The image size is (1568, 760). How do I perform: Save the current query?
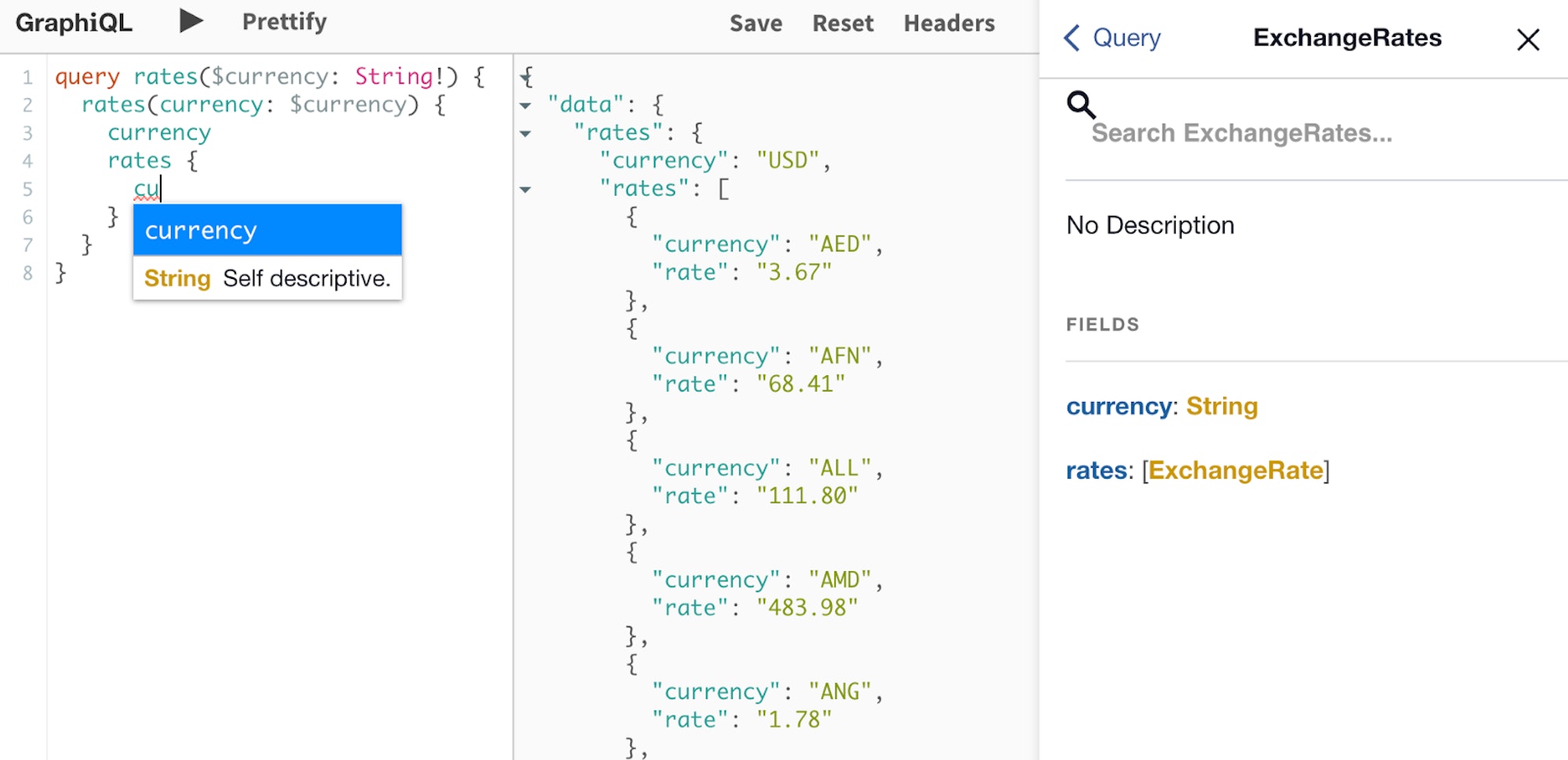tap(756, 24)
